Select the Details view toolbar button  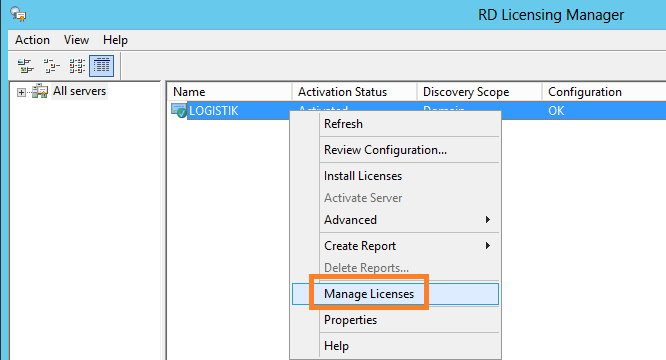(x=102, y=66)
